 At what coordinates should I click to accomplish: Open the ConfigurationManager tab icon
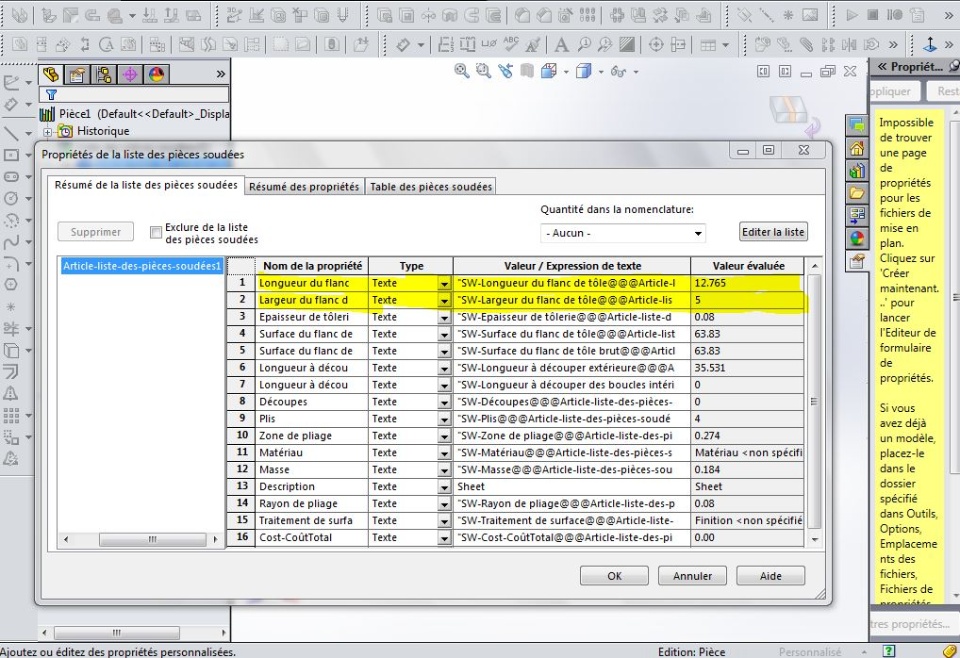pyautogui.click(x=103, y=75)
